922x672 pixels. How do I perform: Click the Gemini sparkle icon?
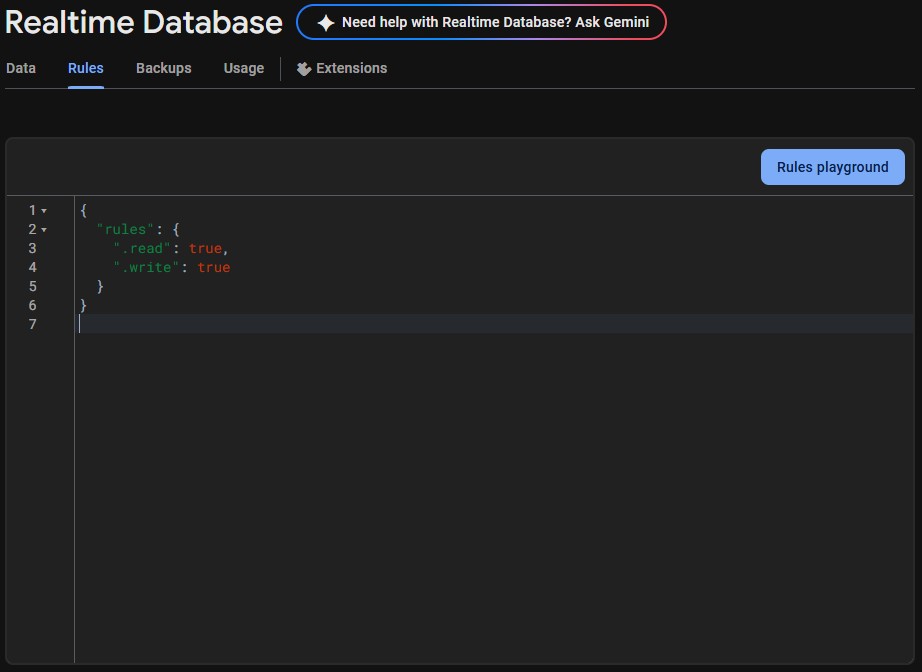[326, 22]
